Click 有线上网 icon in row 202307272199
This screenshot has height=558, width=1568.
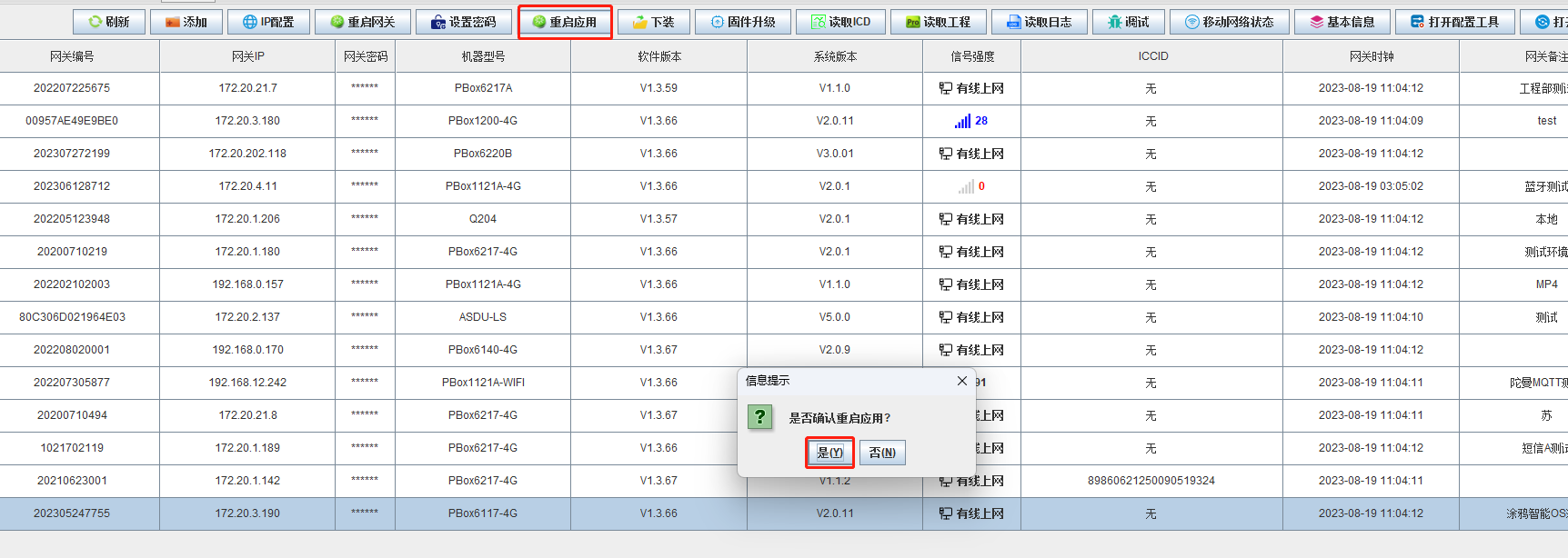(946, 154)
